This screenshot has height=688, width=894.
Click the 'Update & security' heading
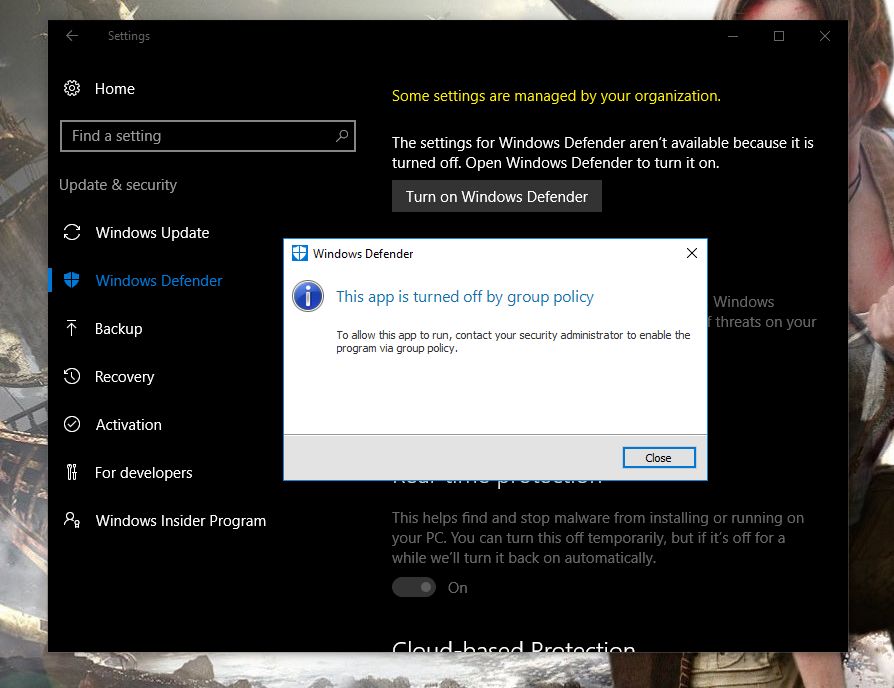pyautogui.click(x=118, y=185)
